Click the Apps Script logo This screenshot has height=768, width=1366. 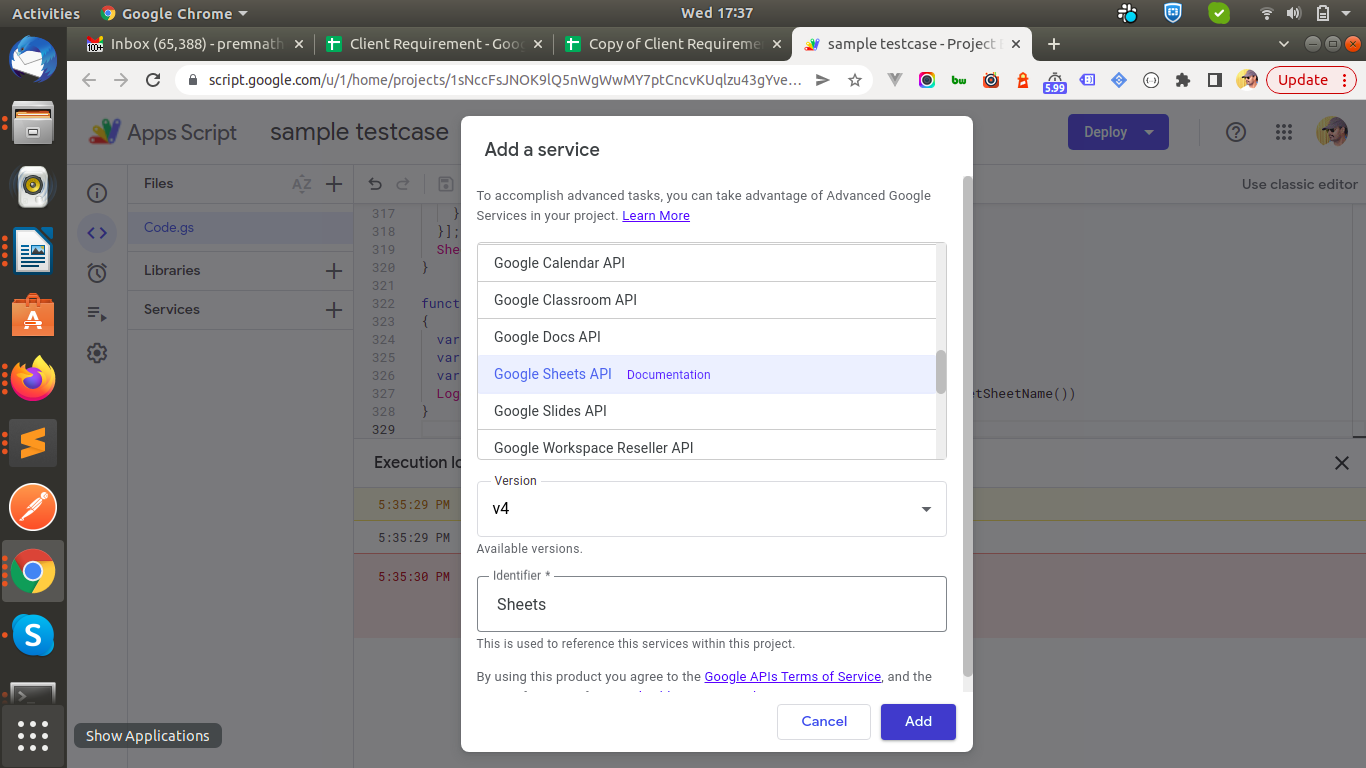163,132
